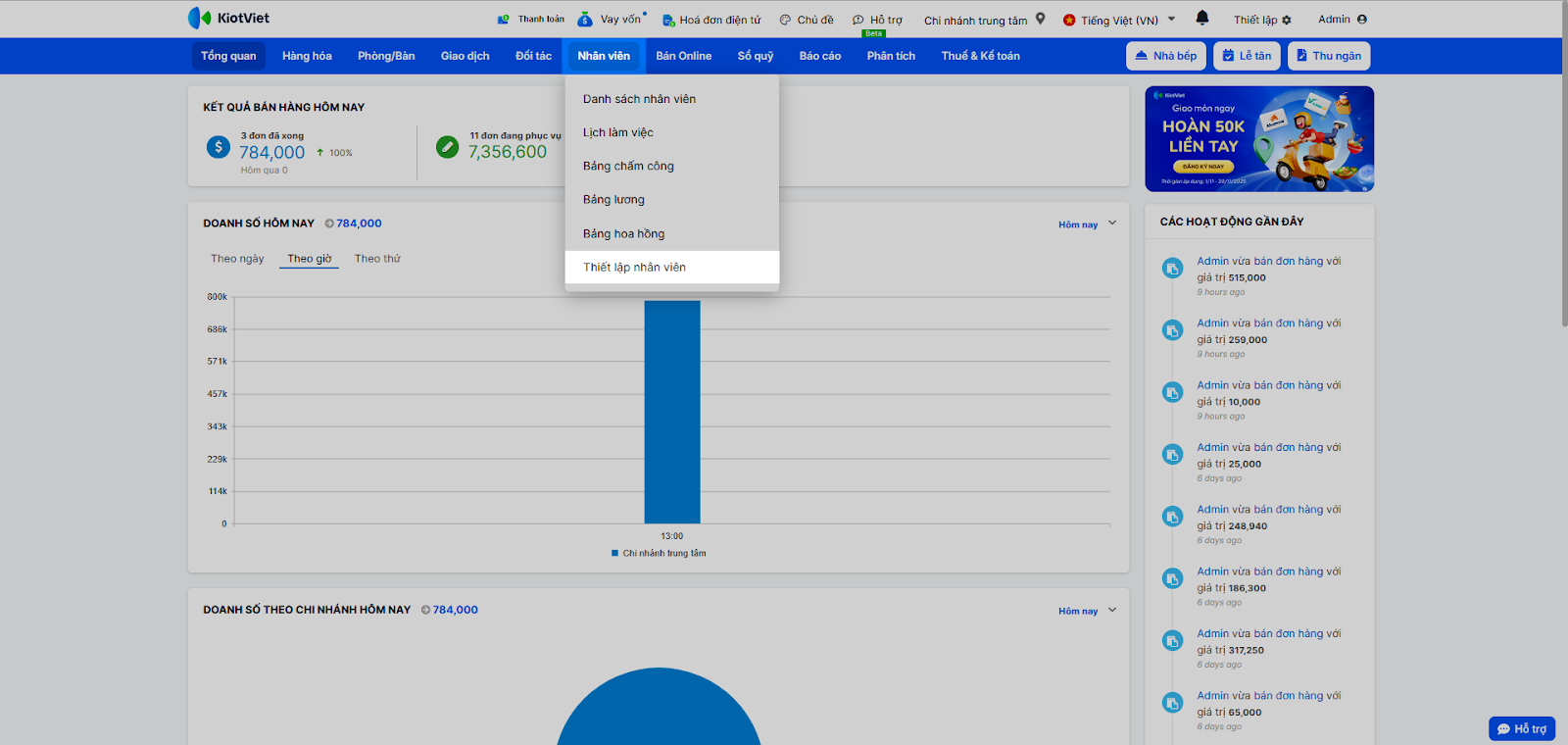This screenshot has width=1568, height=745.
Task: Open the Phòng/Bàn menu
Action: [386, 56]
